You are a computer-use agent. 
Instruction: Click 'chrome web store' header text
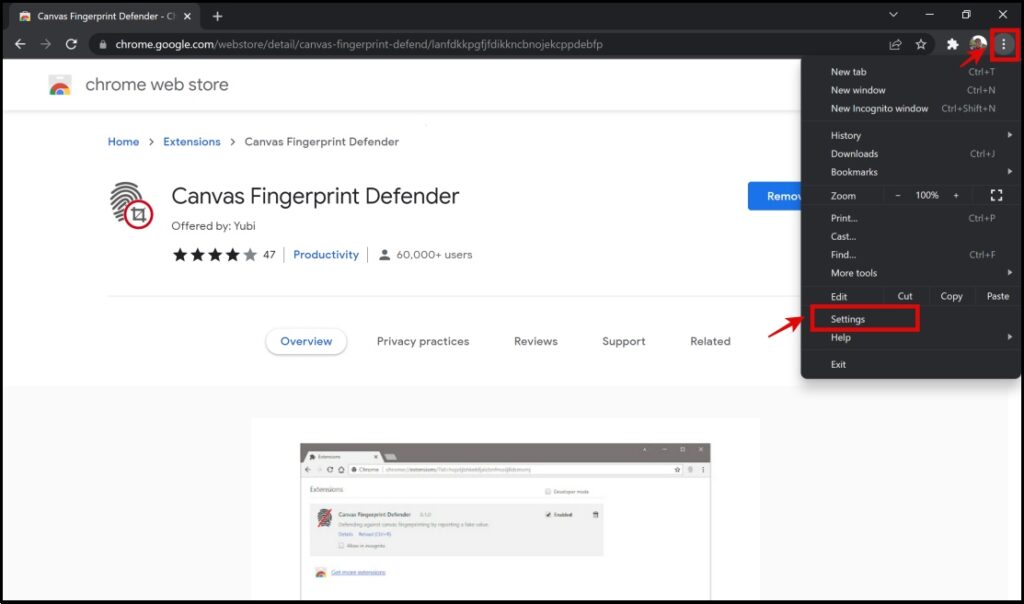pyautogui.click(x=157, y=85)
